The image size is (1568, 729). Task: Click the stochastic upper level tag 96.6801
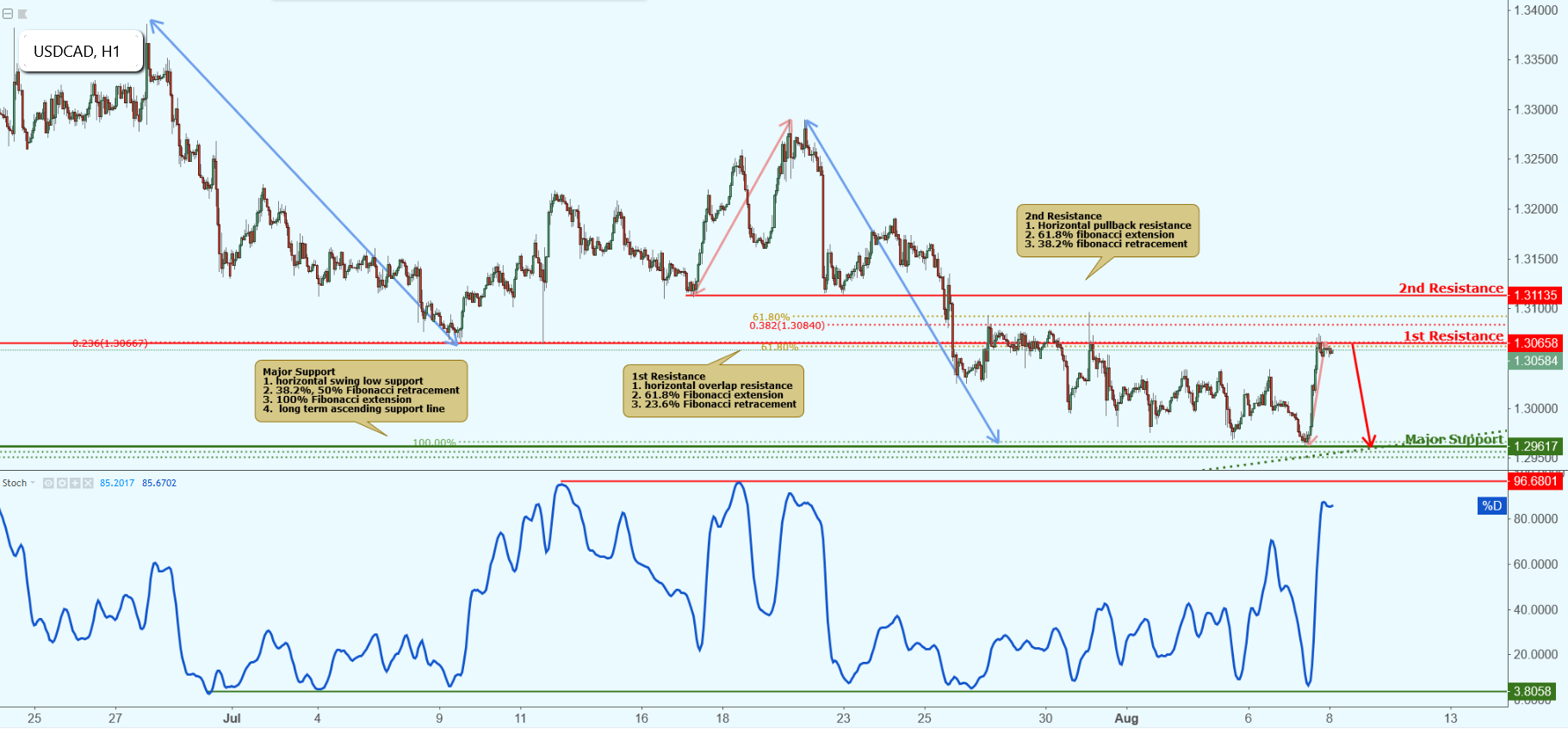tap(1535, 481)
